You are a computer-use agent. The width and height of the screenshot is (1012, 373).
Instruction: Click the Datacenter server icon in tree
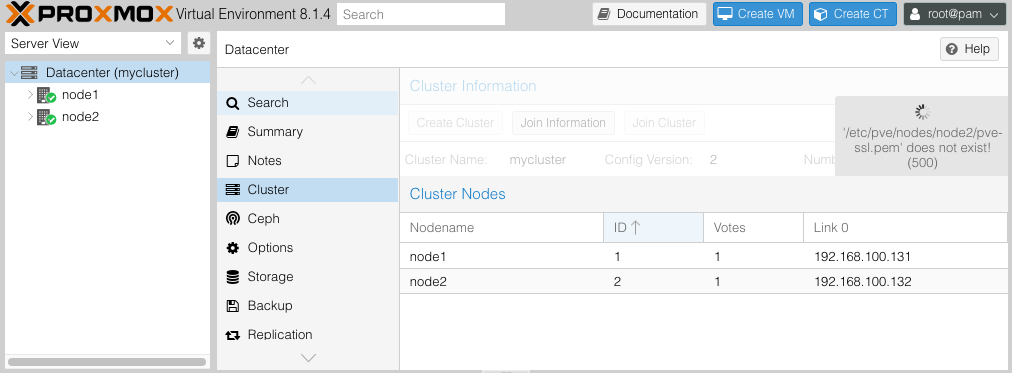click(30, 73)
